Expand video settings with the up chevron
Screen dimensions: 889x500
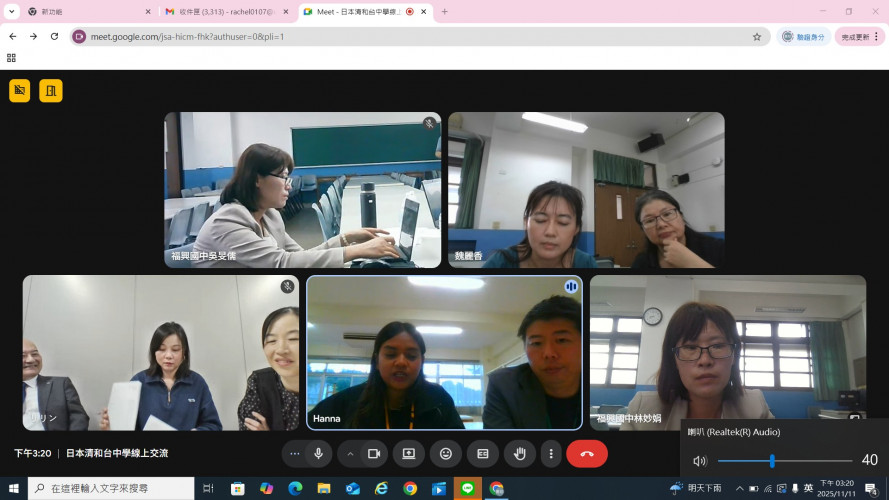[350, 453]
